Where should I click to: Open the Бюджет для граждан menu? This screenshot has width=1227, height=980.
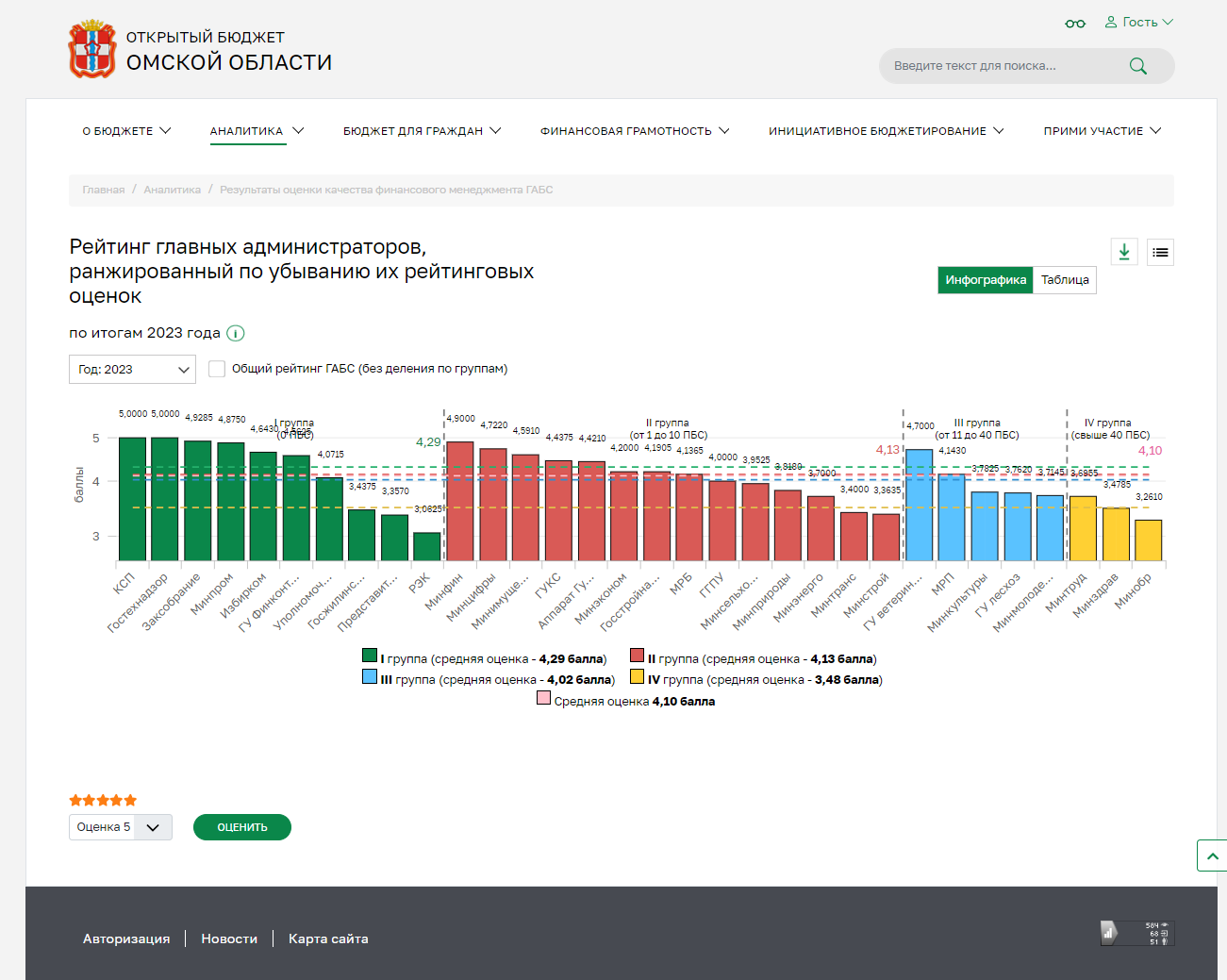(x=422, y=131)
